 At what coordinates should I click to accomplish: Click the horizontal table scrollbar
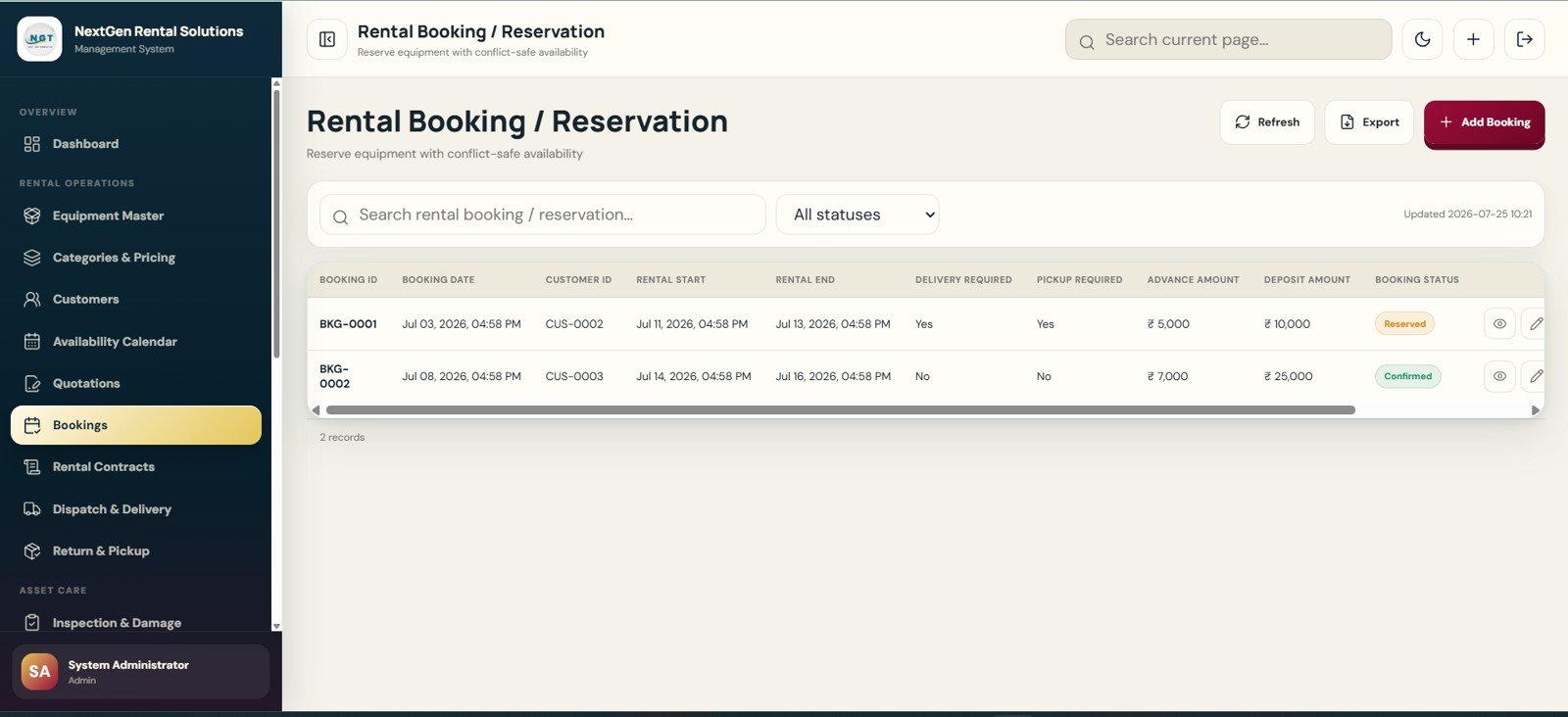pyautogui.click(x=840, y=410)
